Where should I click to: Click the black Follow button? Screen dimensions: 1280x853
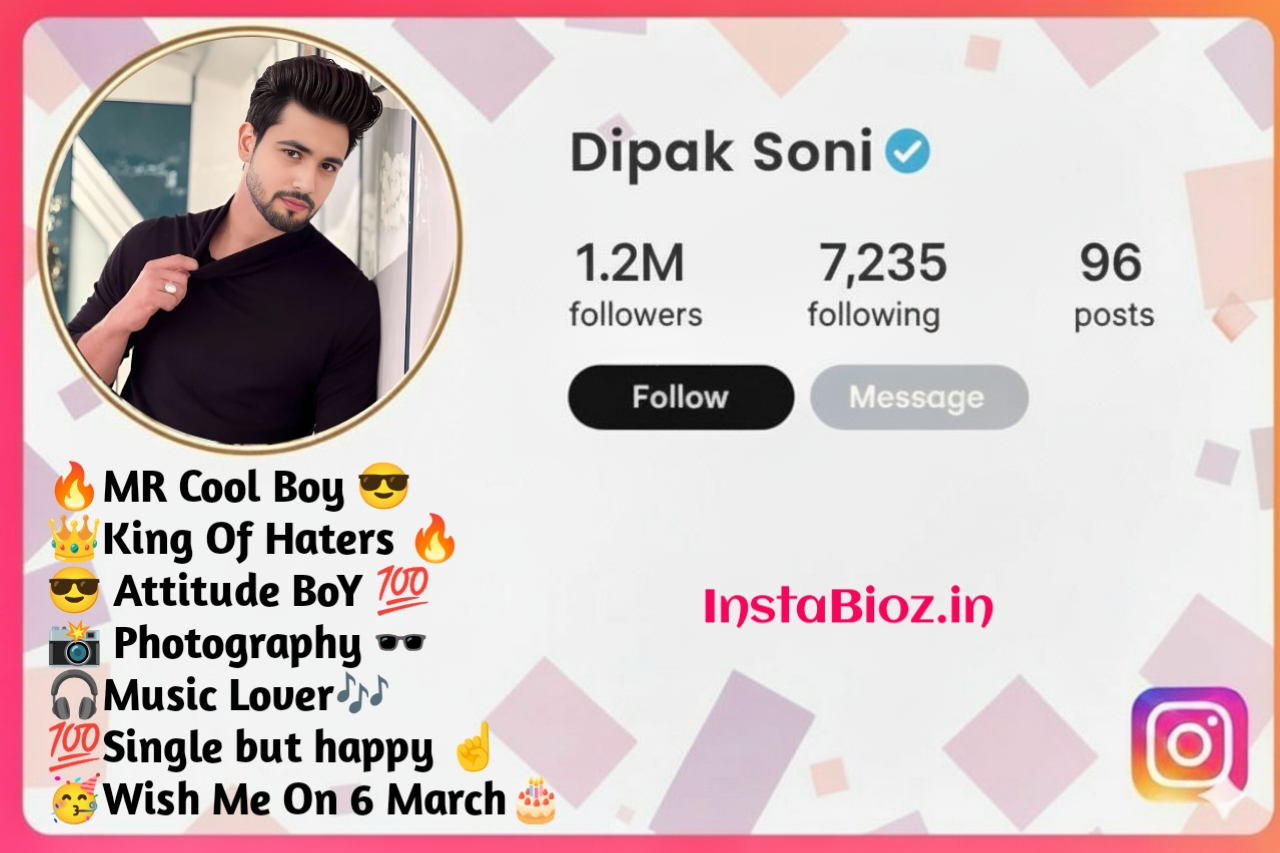(681, 397)
